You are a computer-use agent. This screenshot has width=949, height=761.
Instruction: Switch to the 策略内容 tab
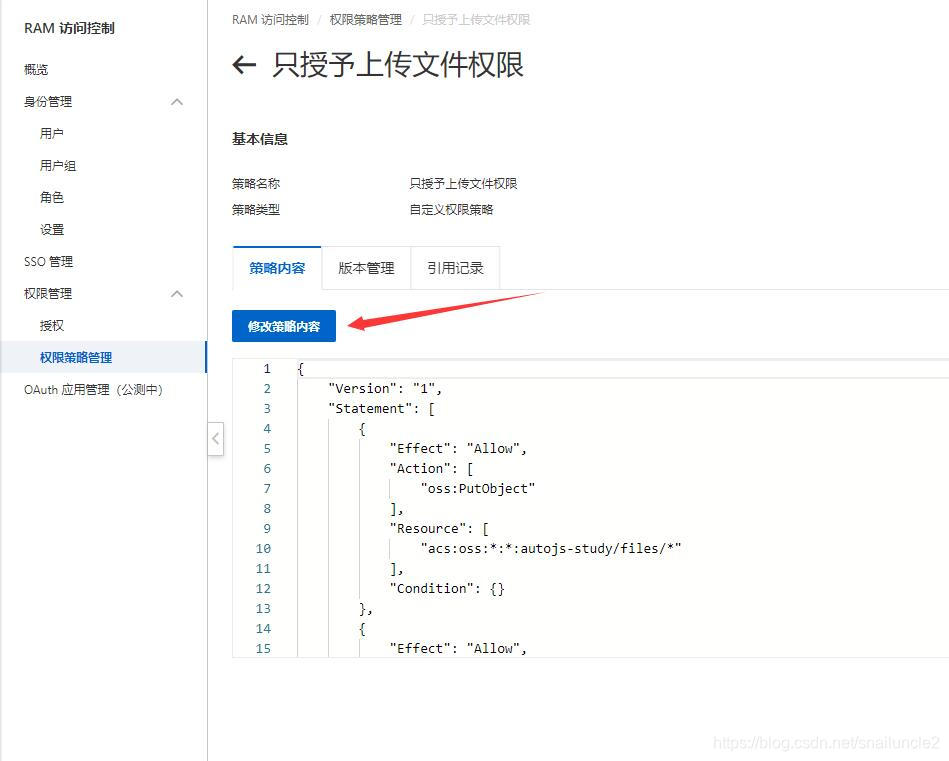coord(277,268)
